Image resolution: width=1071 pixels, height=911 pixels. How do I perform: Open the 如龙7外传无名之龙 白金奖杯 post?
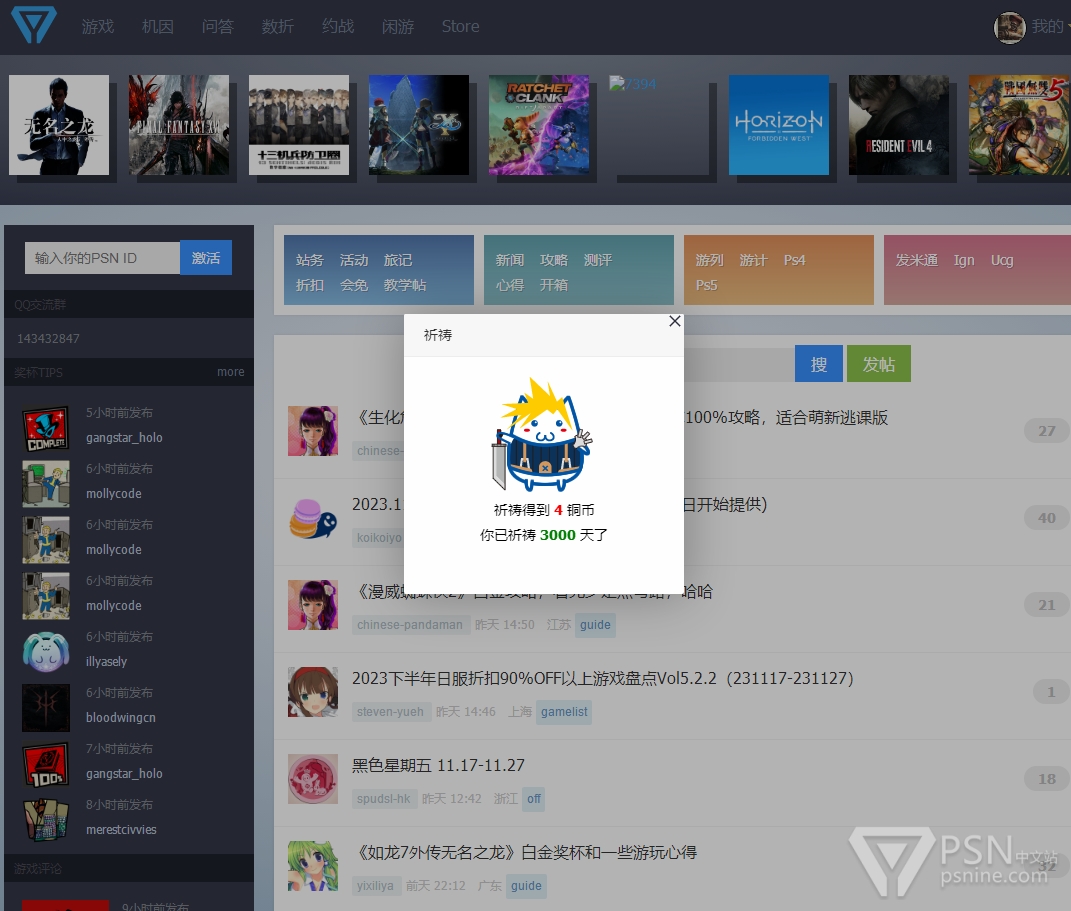tap(525, 852)
